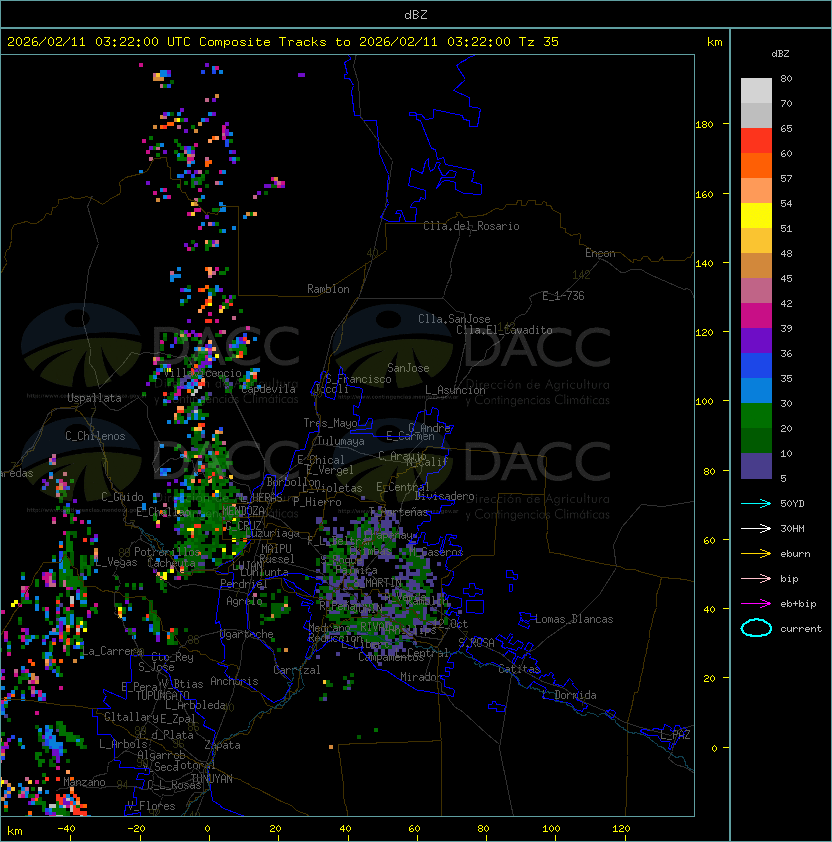Click the L_Asuncion place label

coord(455,390)
